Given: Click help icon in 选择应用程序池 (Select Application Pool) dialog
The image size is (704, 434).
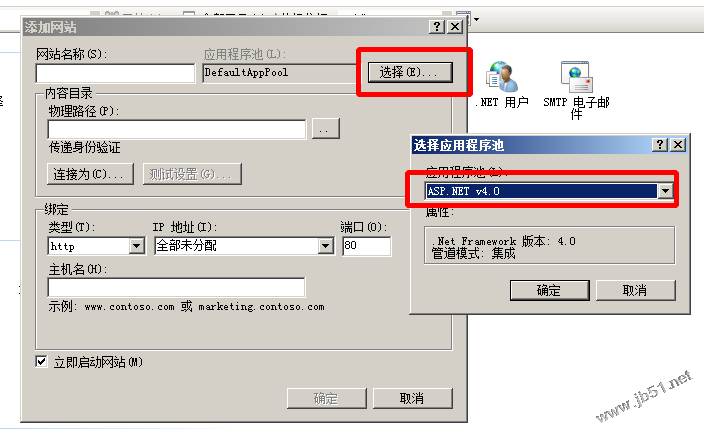Looking at the screenshot, I should 660,145.
